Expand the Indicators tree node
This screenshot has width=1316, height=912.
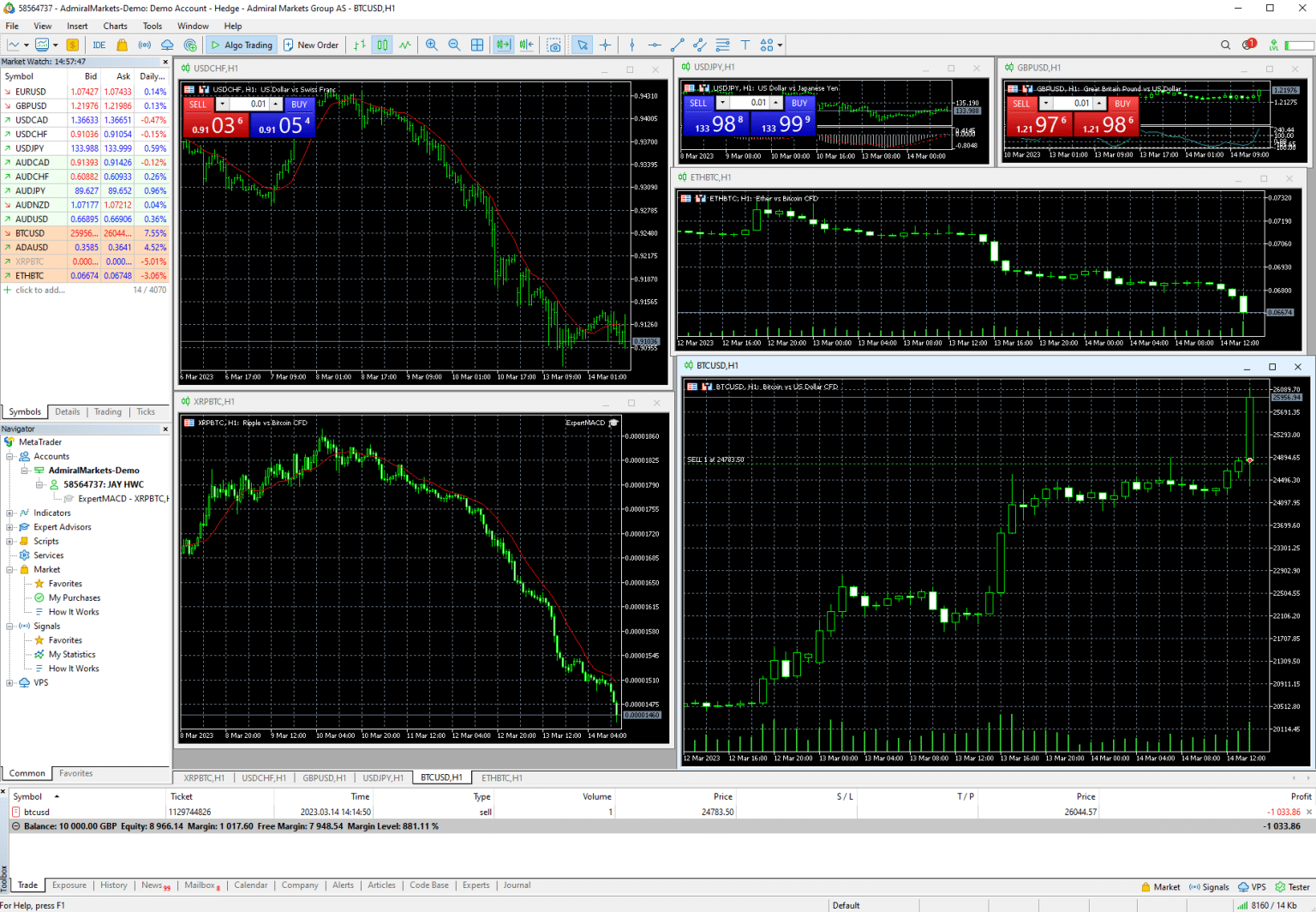click(10, 513)
